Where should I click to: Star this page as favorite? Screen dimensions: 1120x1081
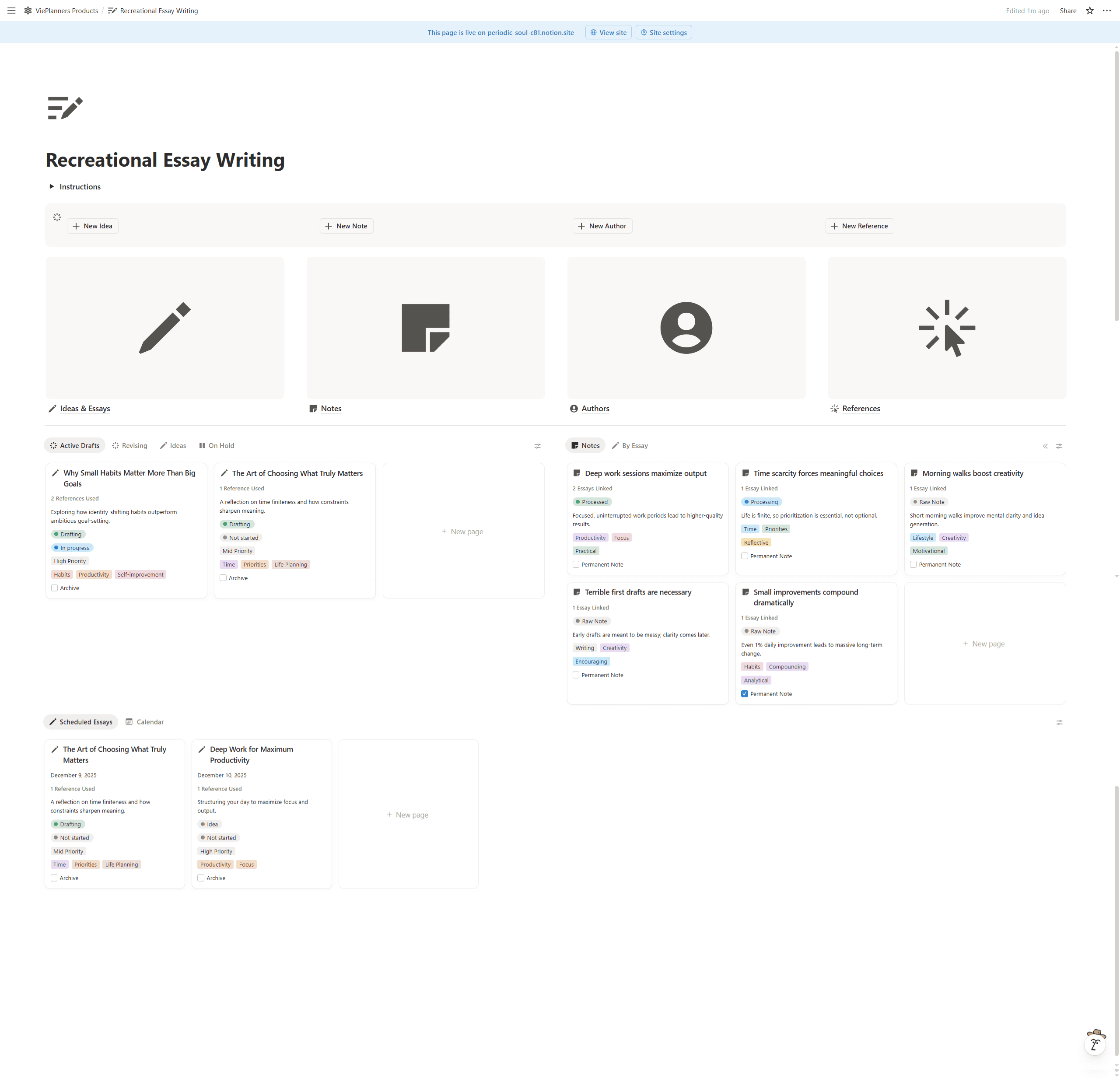click(1090, 10)
